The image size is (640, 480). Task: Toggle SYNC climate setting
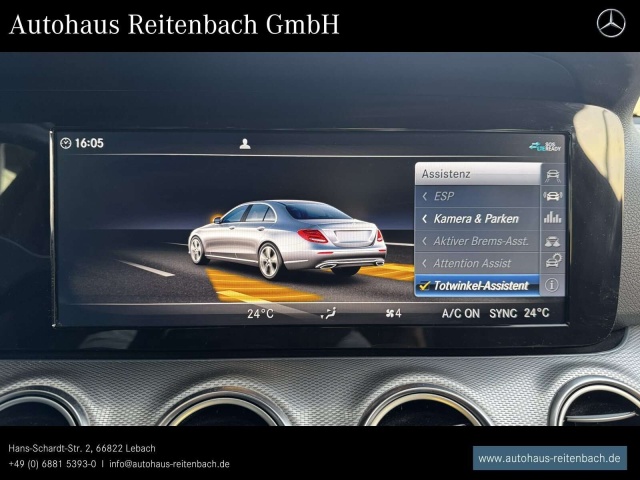[x=503, y=313]
